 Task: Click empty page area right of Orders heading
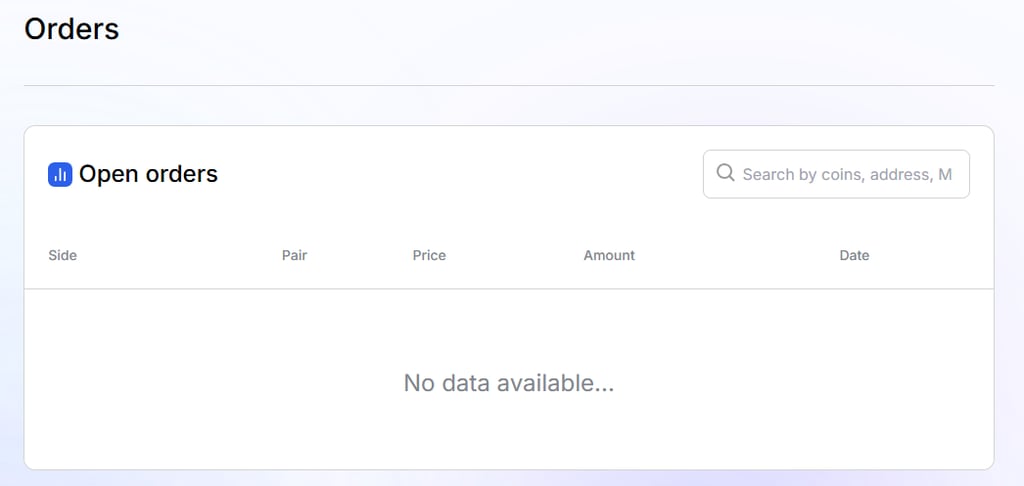pos(555,29)
